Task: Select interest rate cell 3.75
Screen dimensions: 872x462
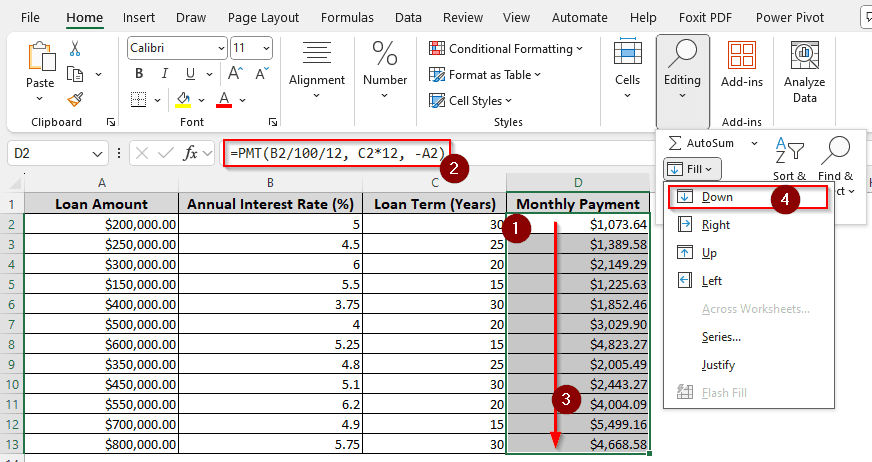Action: (270, 304)
